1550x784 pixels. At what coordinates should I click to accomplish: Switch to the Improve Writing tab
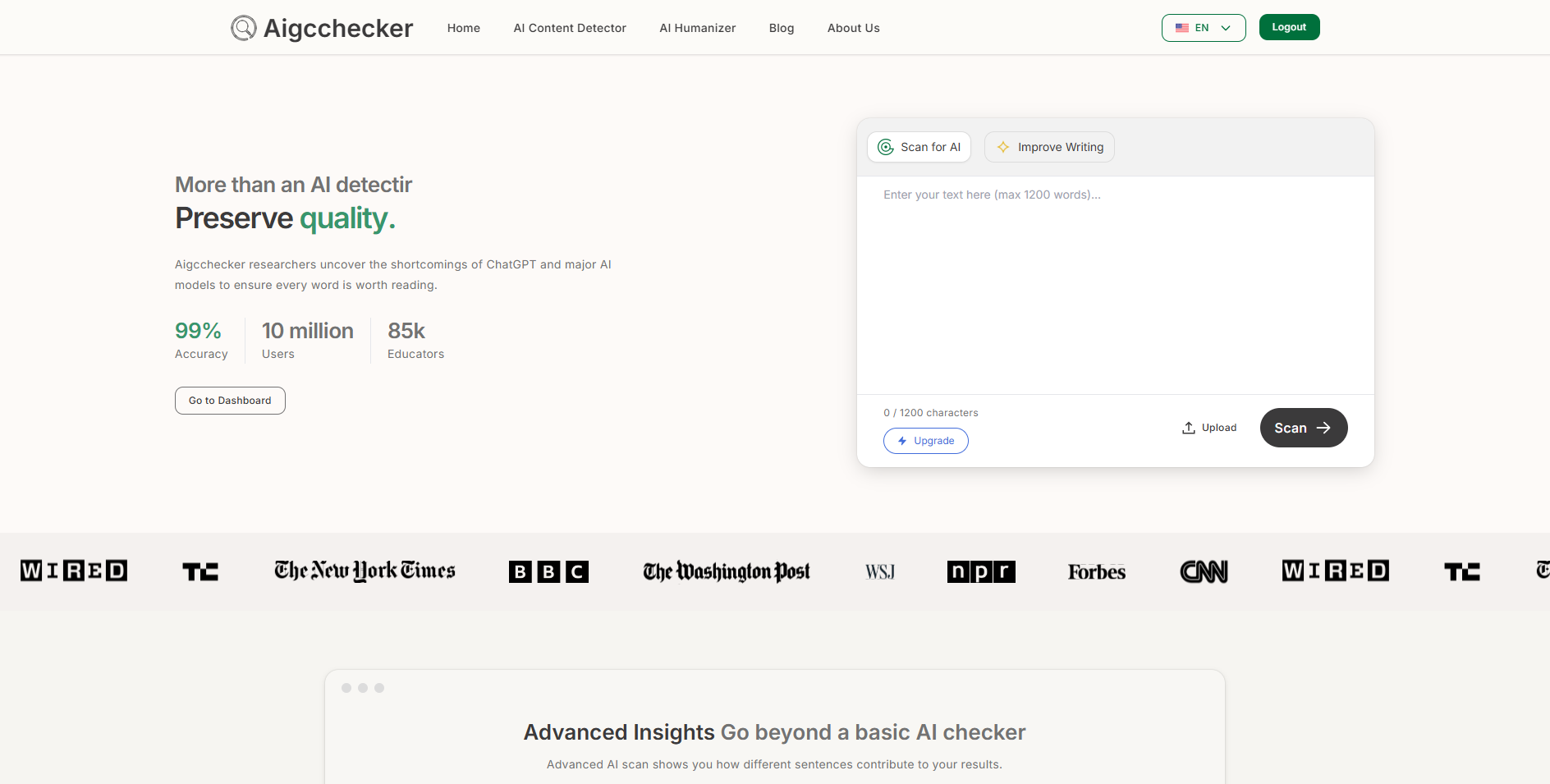(1049, 147)
